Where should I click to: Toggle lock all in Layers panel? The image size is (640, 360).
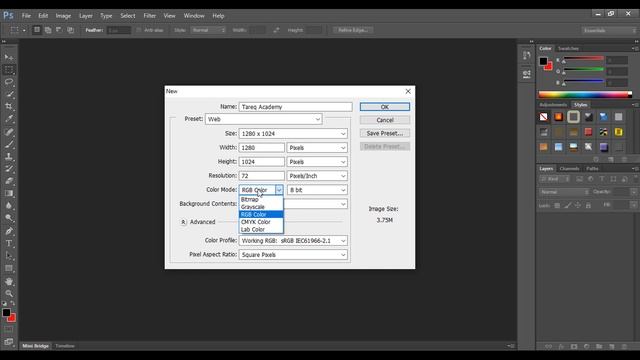pyautogui.click(x=588, y=205)
